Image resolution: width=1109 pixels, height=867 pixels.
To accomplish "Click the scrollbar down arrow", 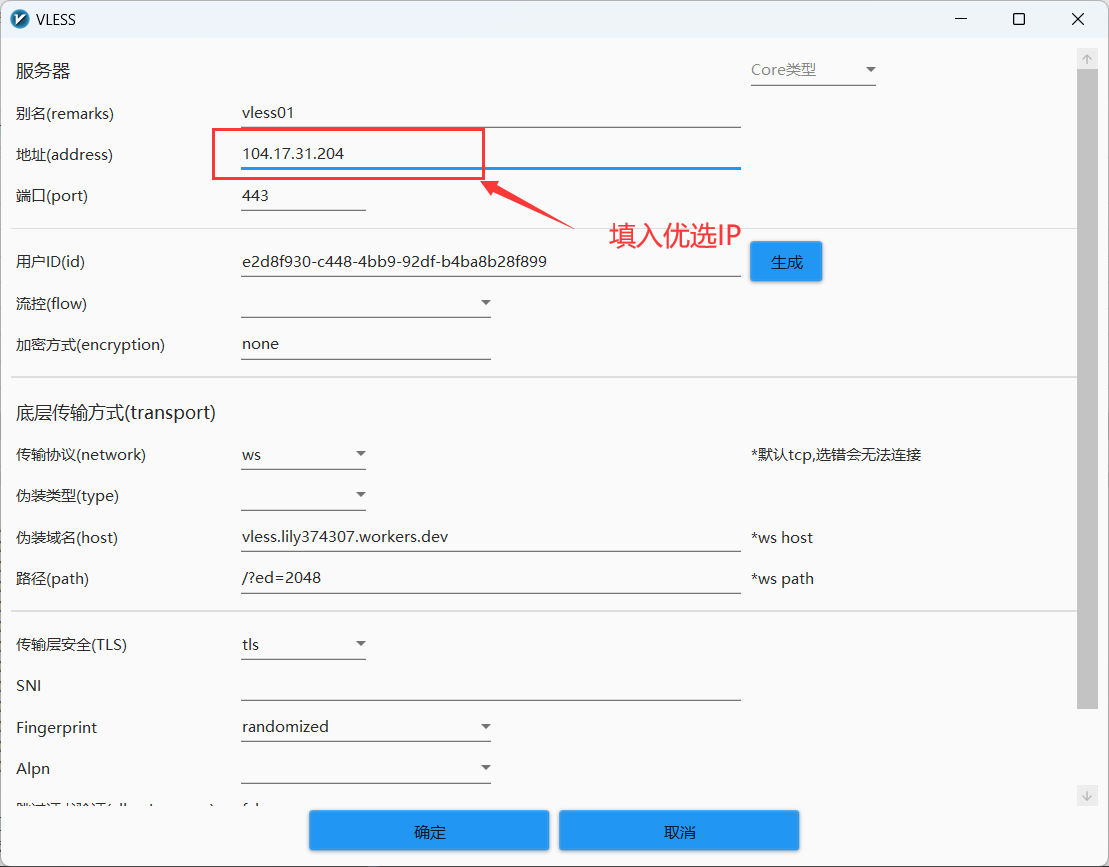I will click(1087, 795).
